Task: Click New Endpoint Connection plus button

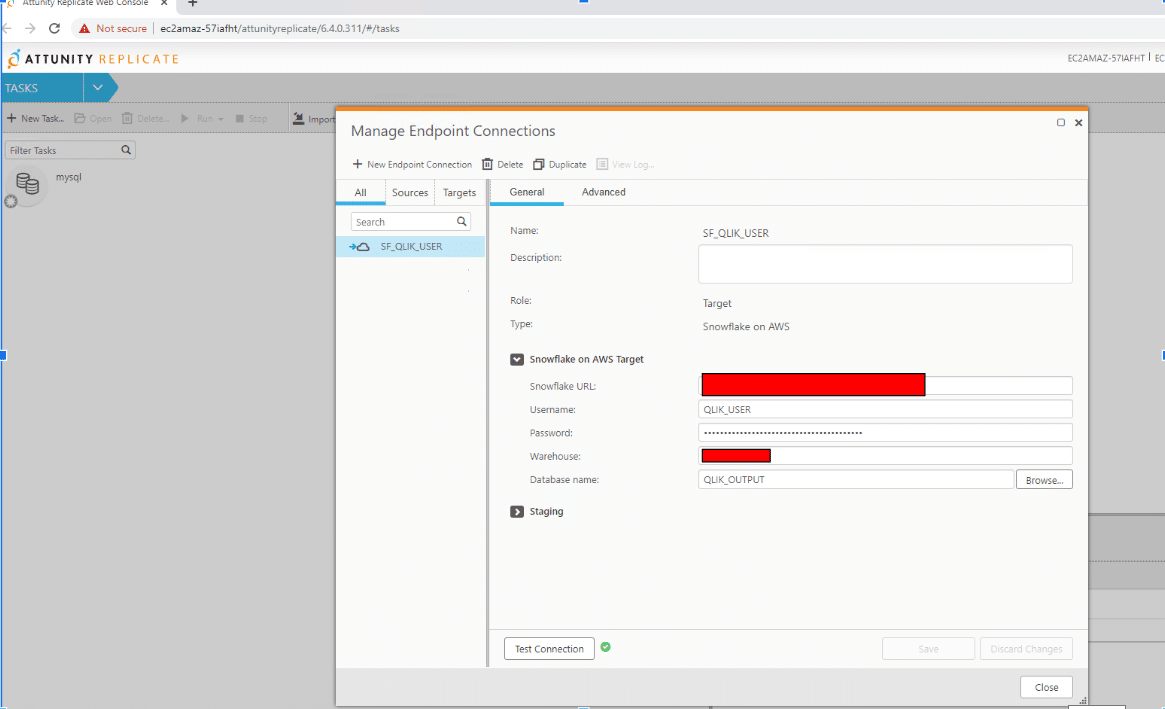Action: (412, 164)
